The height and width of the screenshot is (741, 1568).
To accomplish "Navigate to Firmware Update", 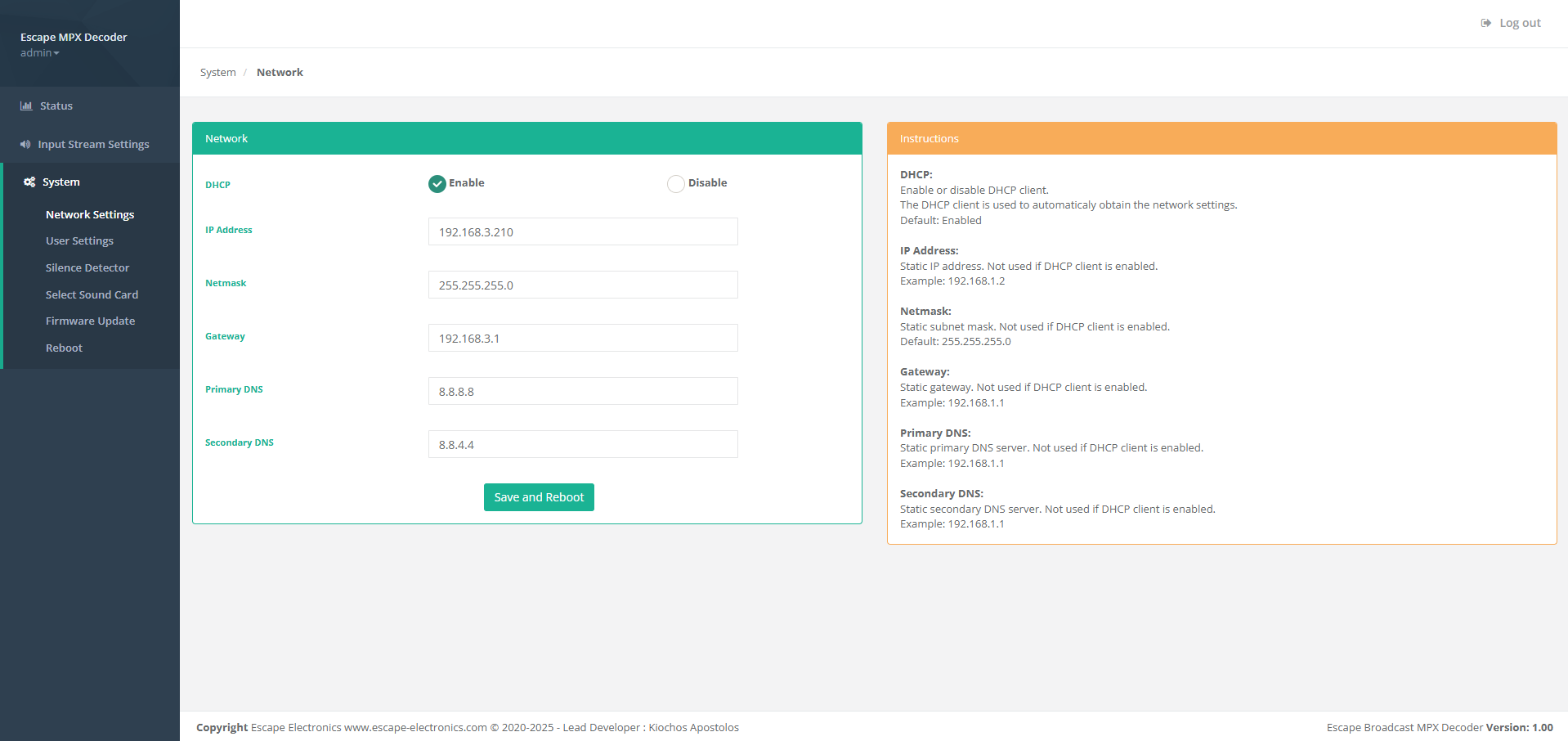I will click(90, 321).
